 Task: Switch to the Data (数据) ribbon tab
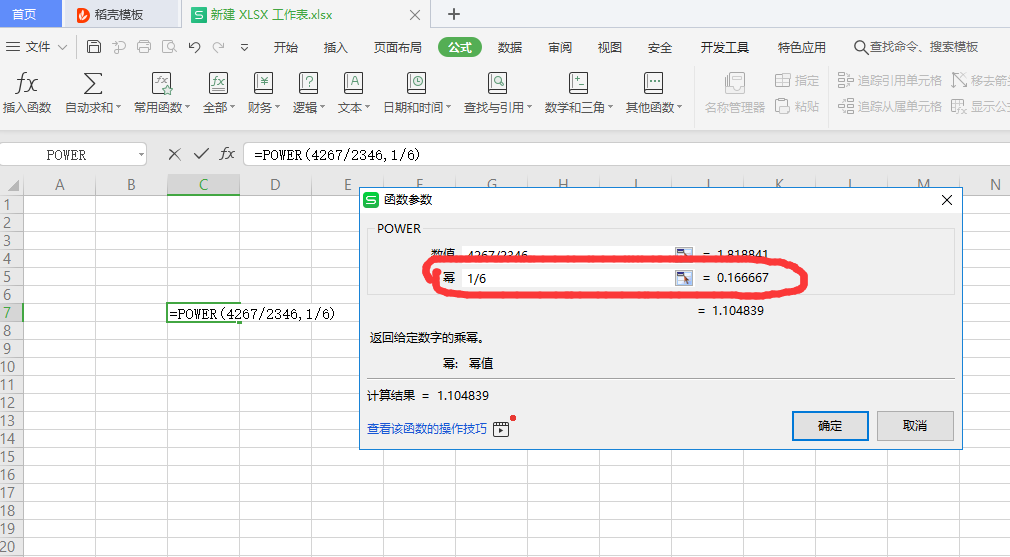510,47
